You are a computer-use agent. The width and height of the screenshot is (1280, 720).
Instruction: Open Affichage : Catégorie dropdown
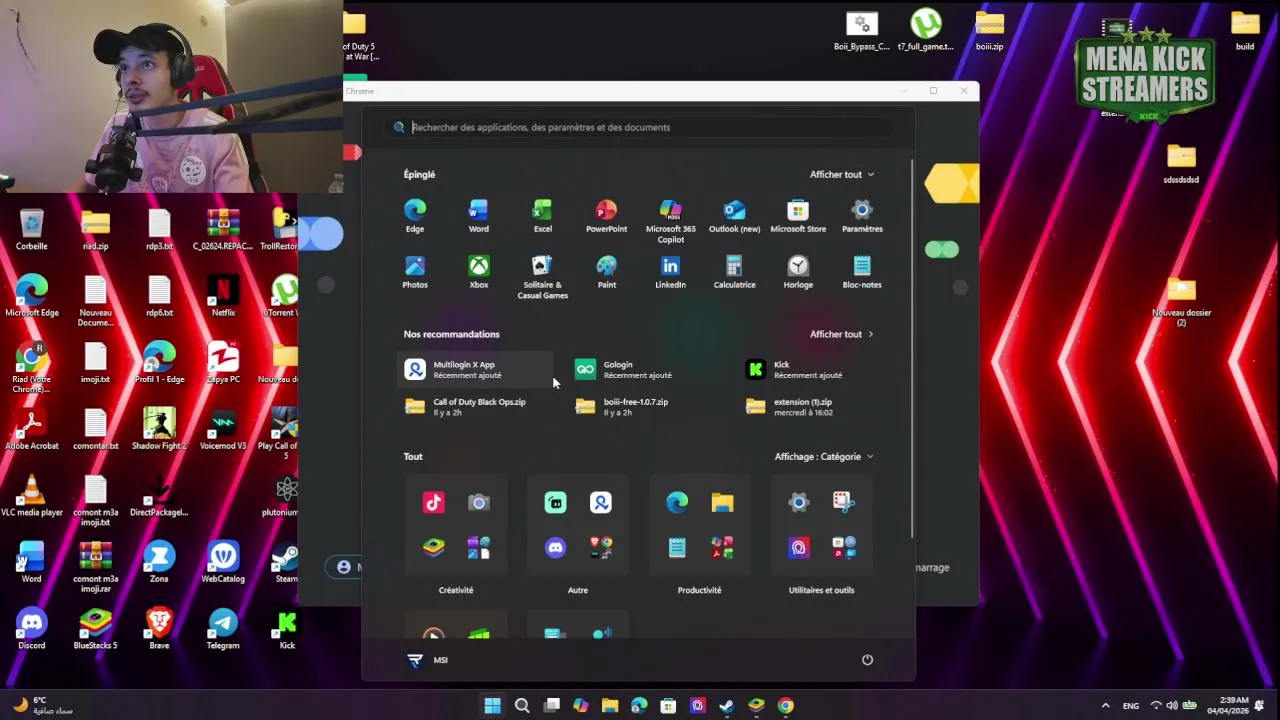(x=824, y=456)
